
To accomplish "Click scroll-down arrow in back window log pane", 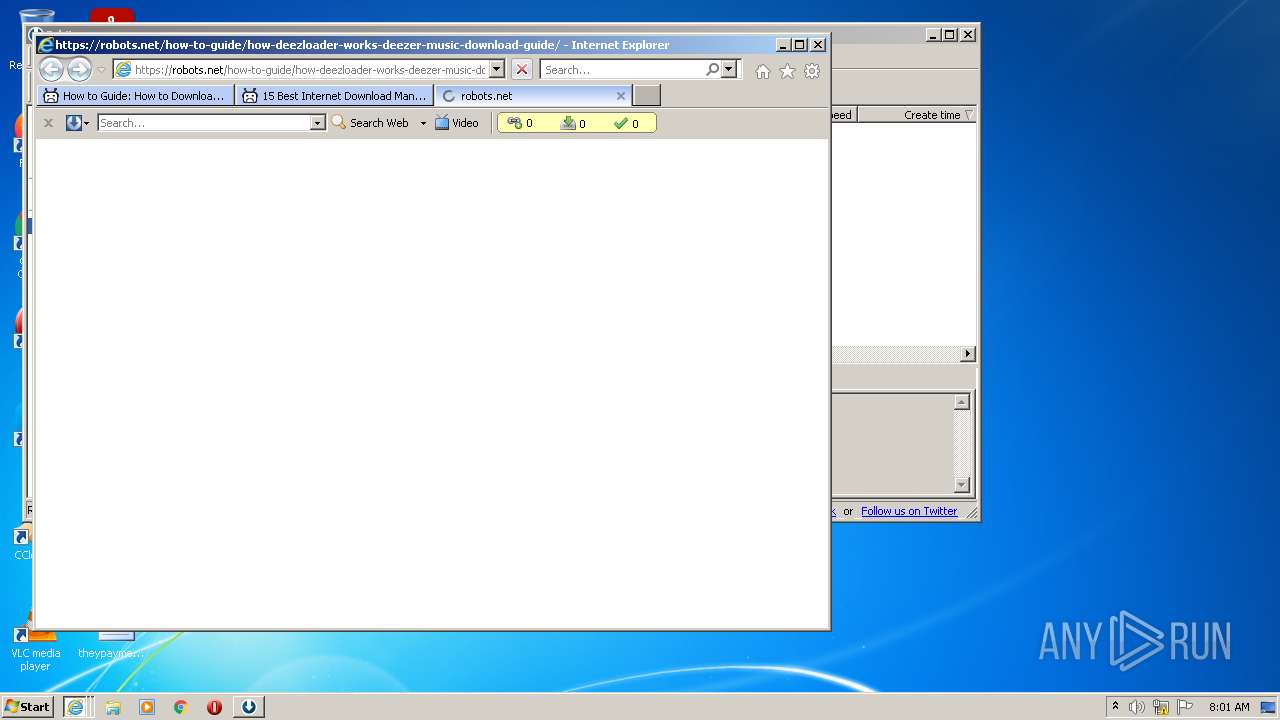I will pyautogui.click(x=962, y=485).
